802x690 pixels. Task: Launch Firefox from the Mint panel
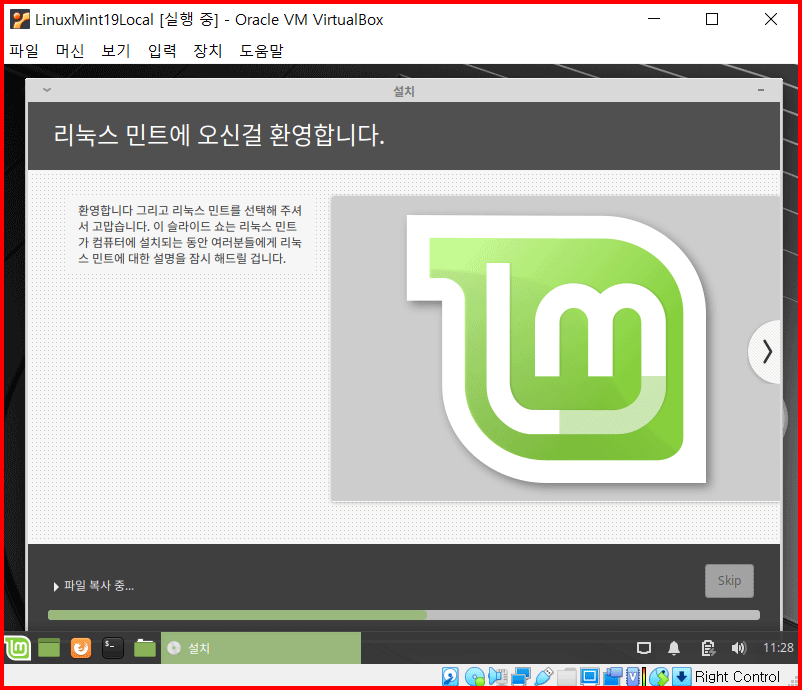click(x=81, y=648)
